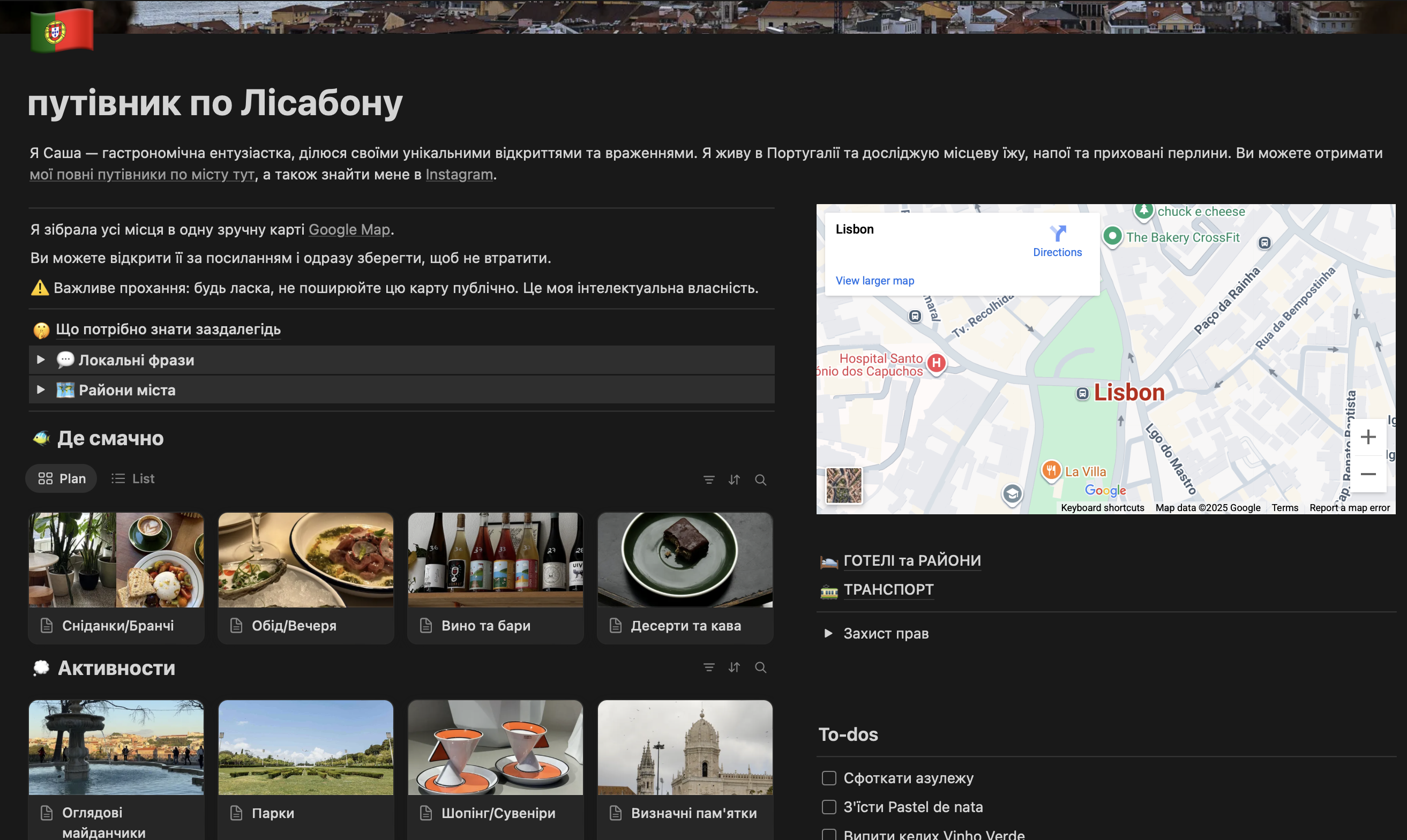Click the map Directions icon
The image size is (1407, 840).
[1057, 233]
